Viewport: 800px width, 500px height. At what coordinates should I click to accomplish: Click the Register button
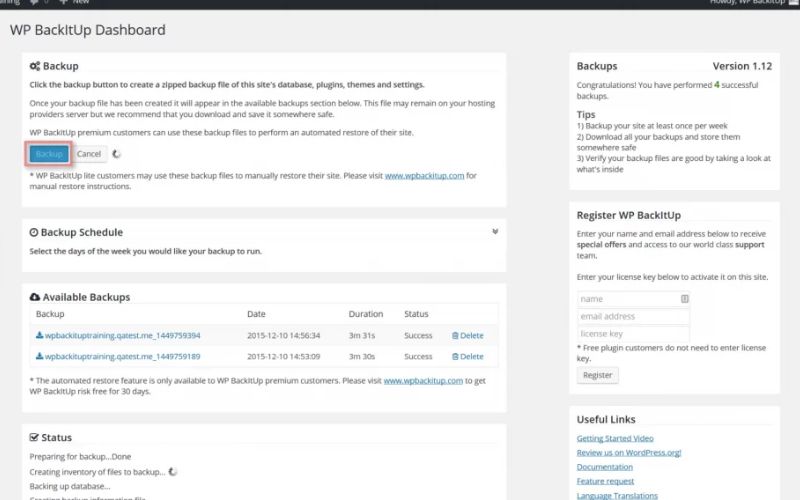coord(597,375)
